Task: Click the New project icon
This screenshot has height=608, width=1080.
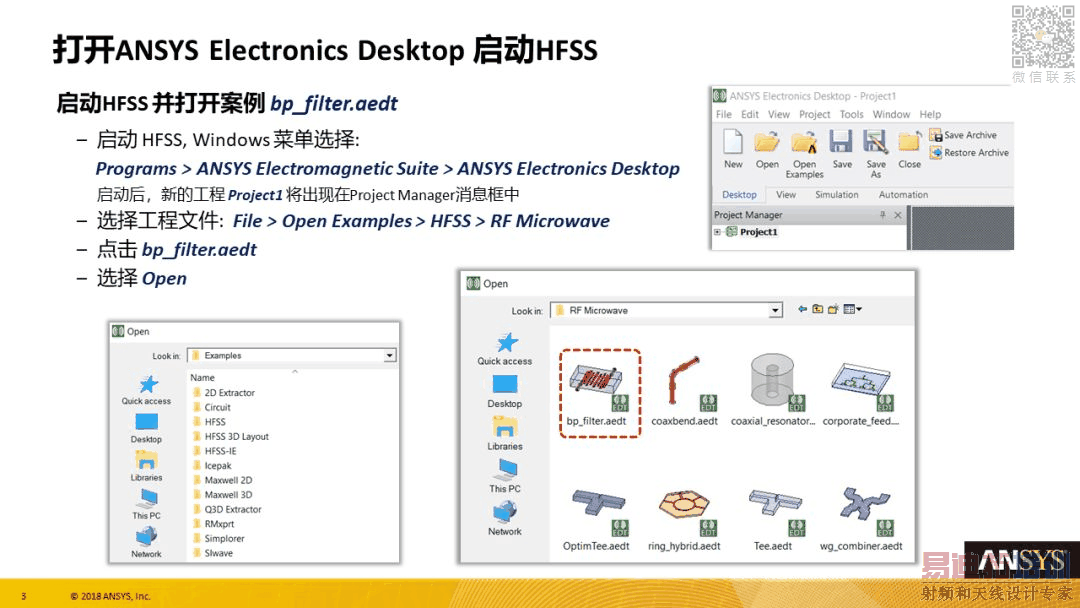Action: (x=733, y=149)
